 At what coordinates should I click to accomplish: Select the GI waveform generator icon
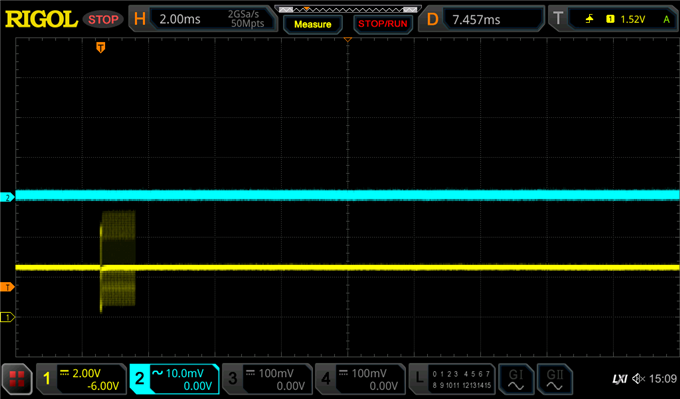point(516,379)
